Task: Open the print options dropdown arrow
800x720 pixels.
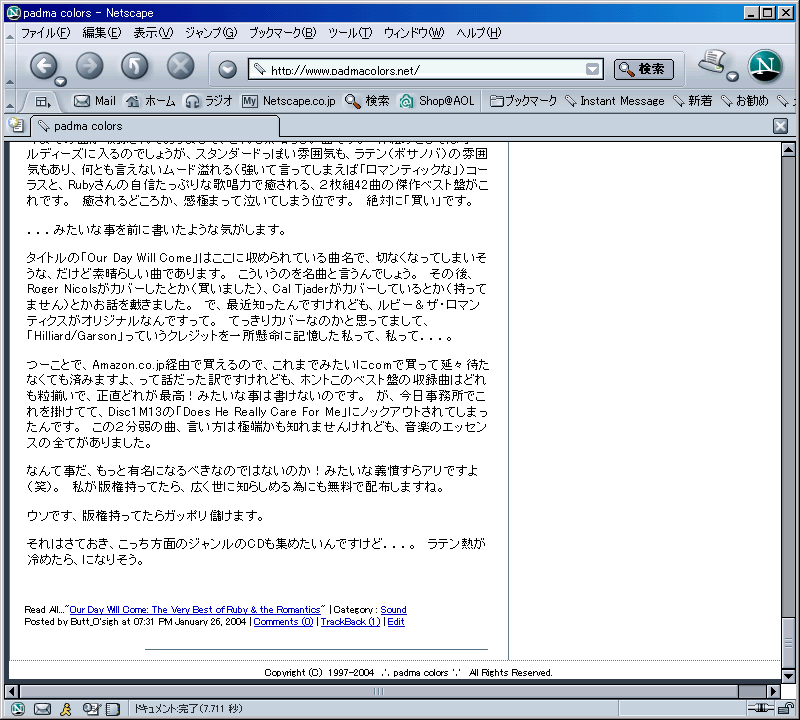Action: [x=733, y=77]
